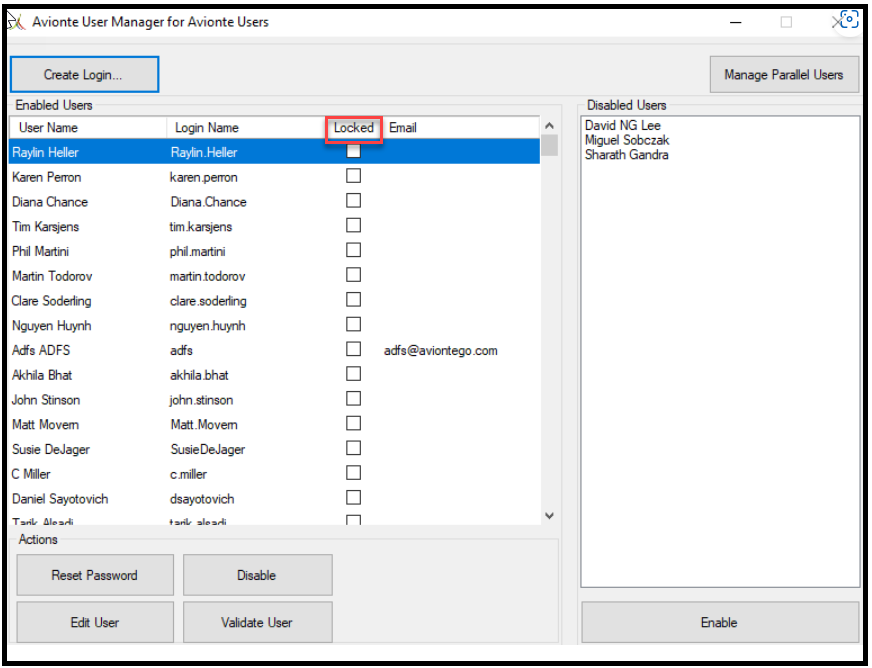Toggle Locked checkbox for Daniel Sayotovich
The width and height of the screenshot is (872, 668).
[354, 497]
